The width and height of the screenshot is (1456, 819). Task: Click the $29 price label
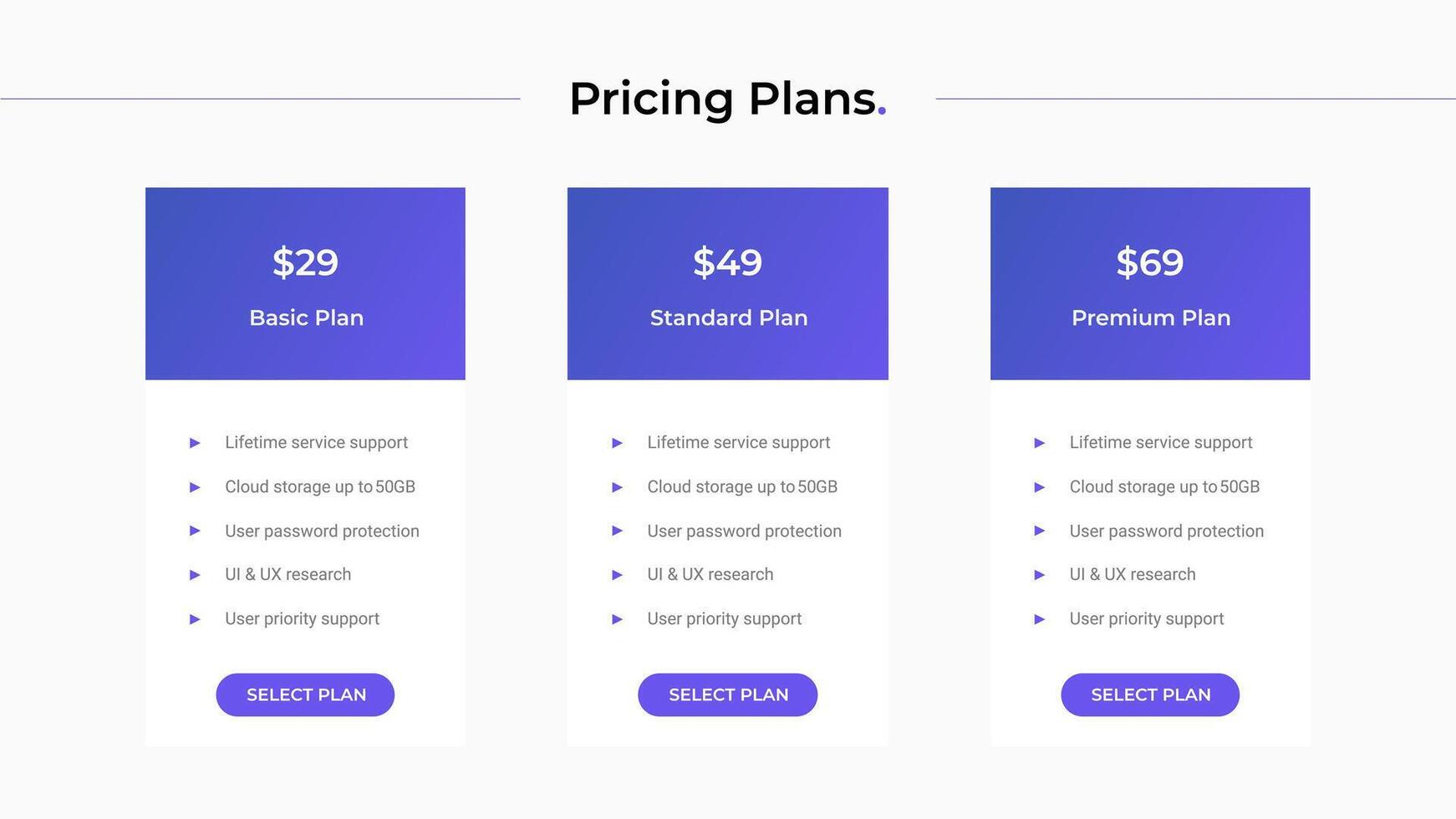click(304, 262)
